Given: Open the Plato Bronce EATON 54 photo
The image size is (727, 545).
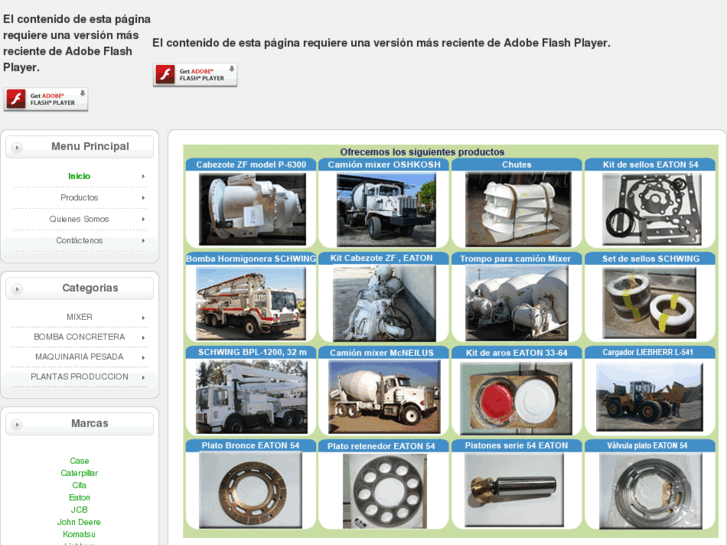Looking at the screenshot, I should (x=250, y=490).
